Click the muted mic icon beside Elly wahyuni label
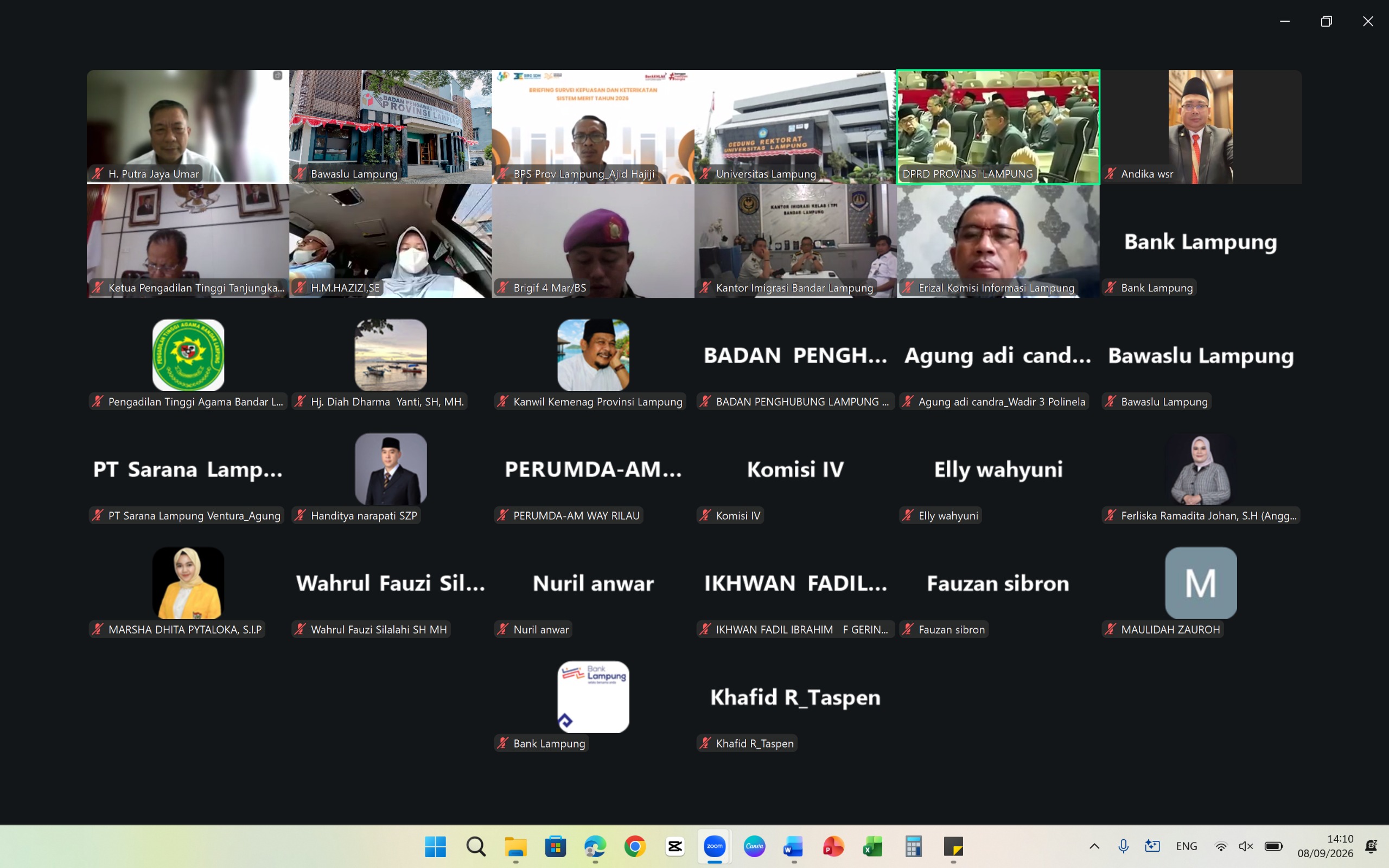The width and height of the screenshot is (1389, 868). pos(908,515)
